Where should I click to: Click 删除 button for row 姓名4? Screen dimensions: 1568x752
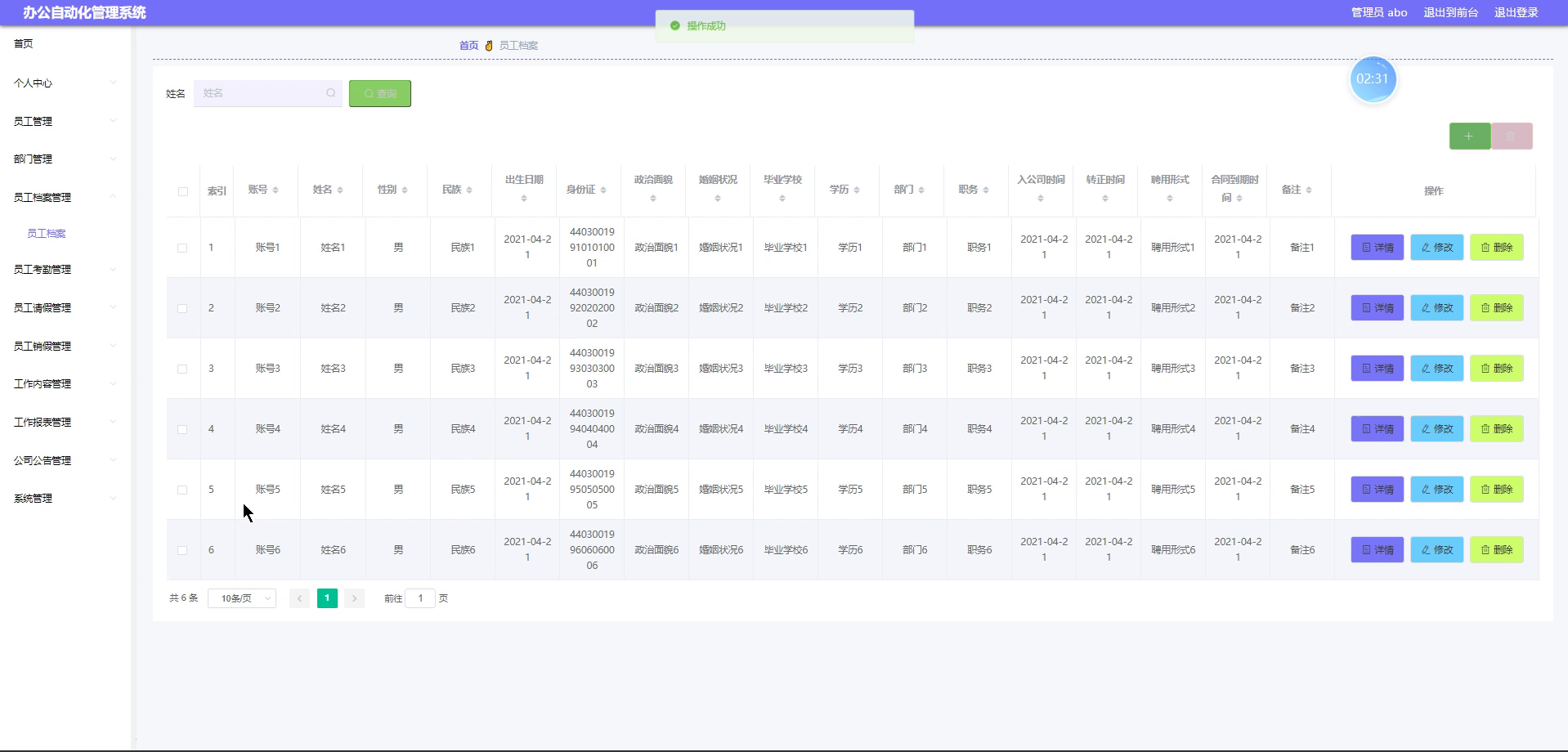tap(1497, 429)
